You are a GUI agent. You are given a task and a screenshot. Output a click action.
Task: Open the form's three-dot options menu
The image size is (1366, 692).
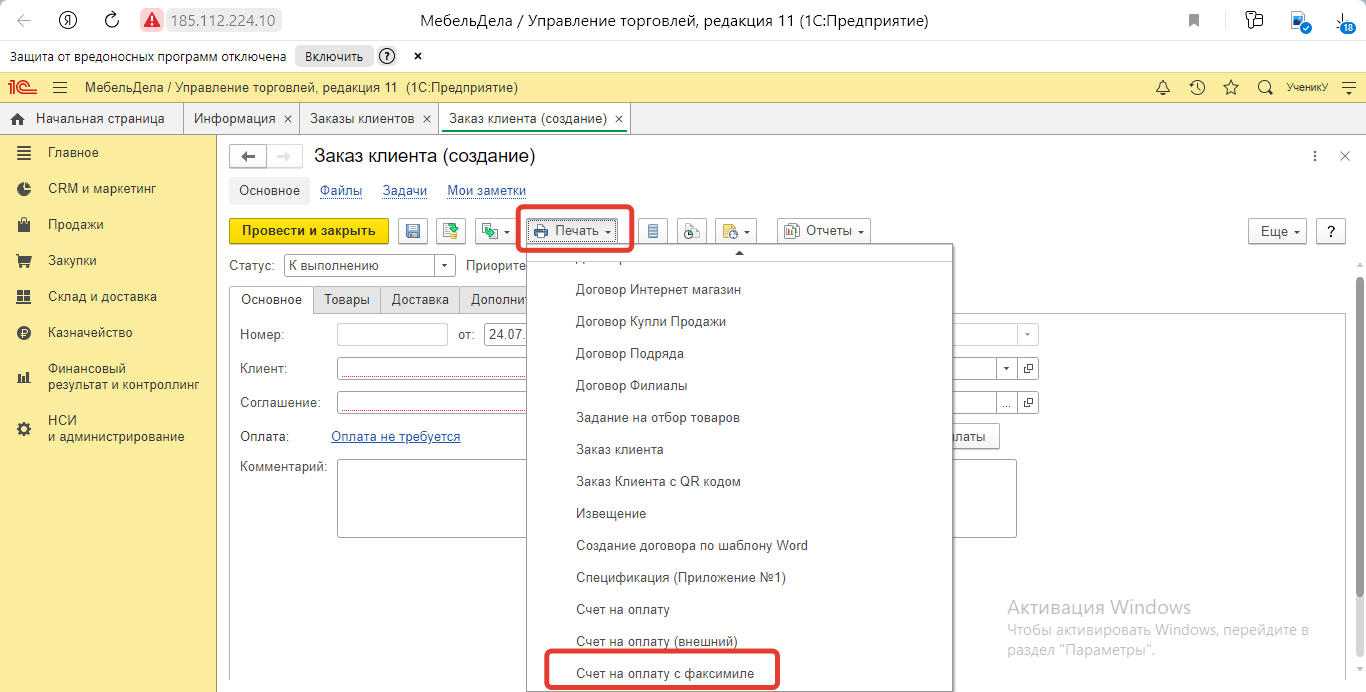1315,156
